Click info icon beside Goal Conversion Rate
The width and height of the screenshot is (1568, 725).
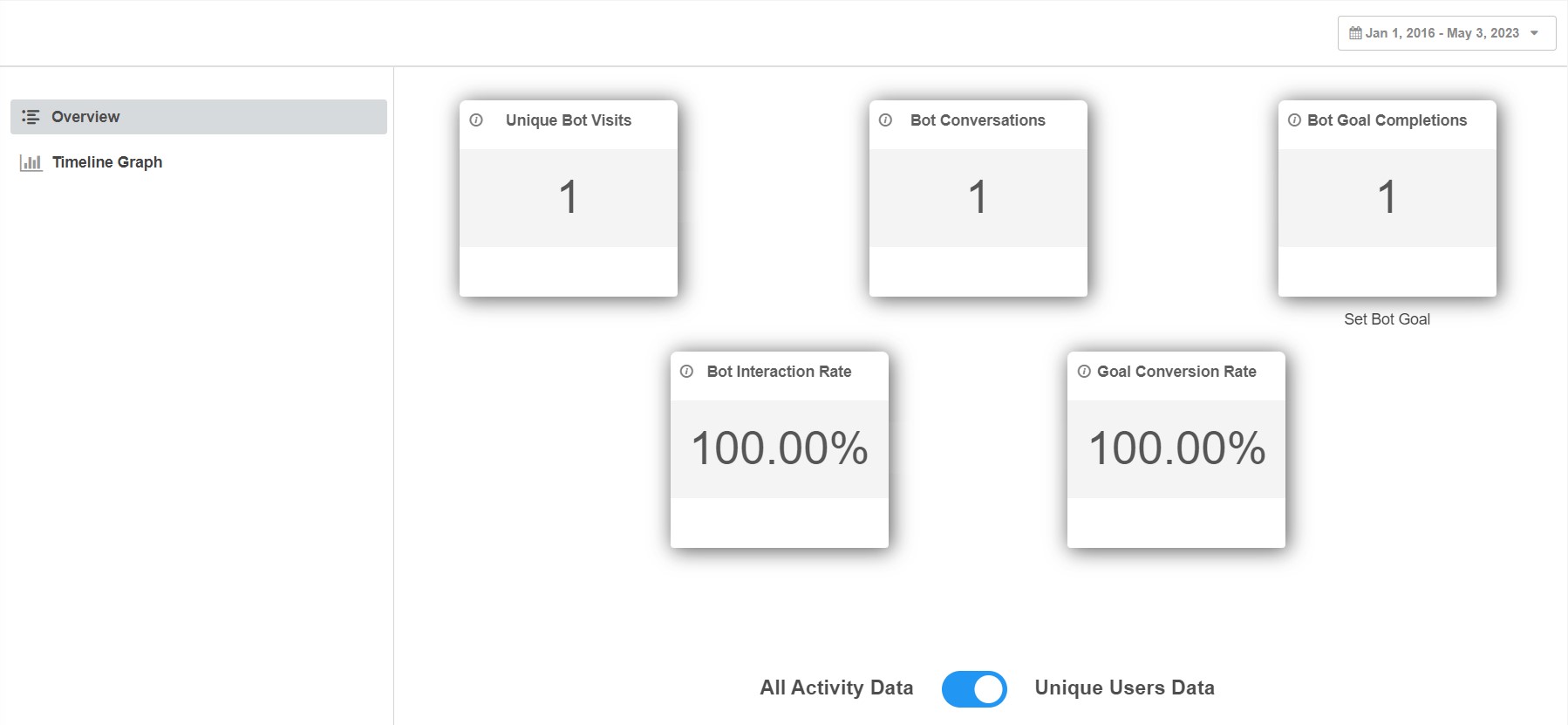(1084, 372)
